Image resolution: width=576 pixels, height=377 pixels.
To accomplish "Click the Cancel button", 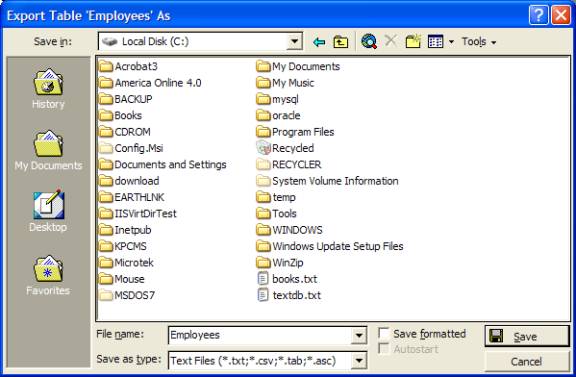I will [527, 362].
